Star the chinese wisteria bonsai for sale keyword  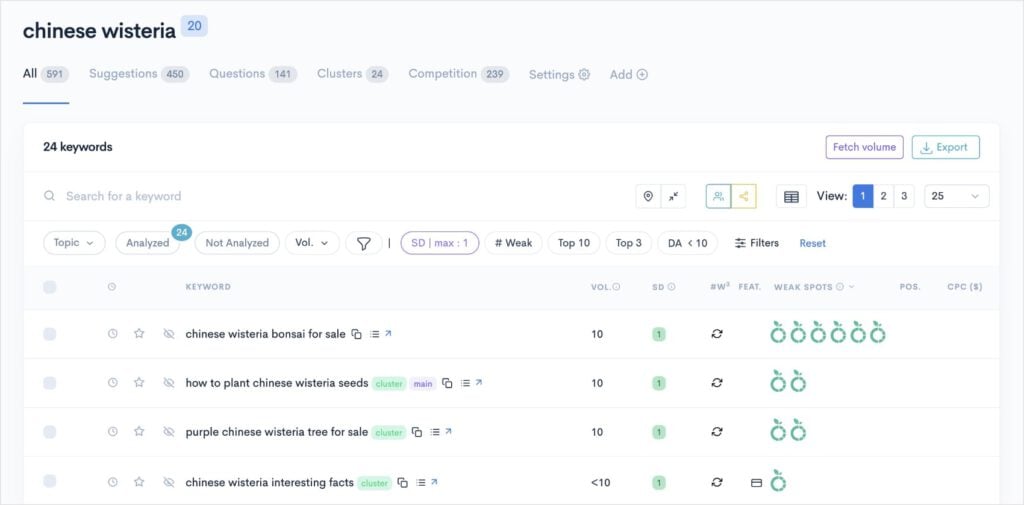139,334
